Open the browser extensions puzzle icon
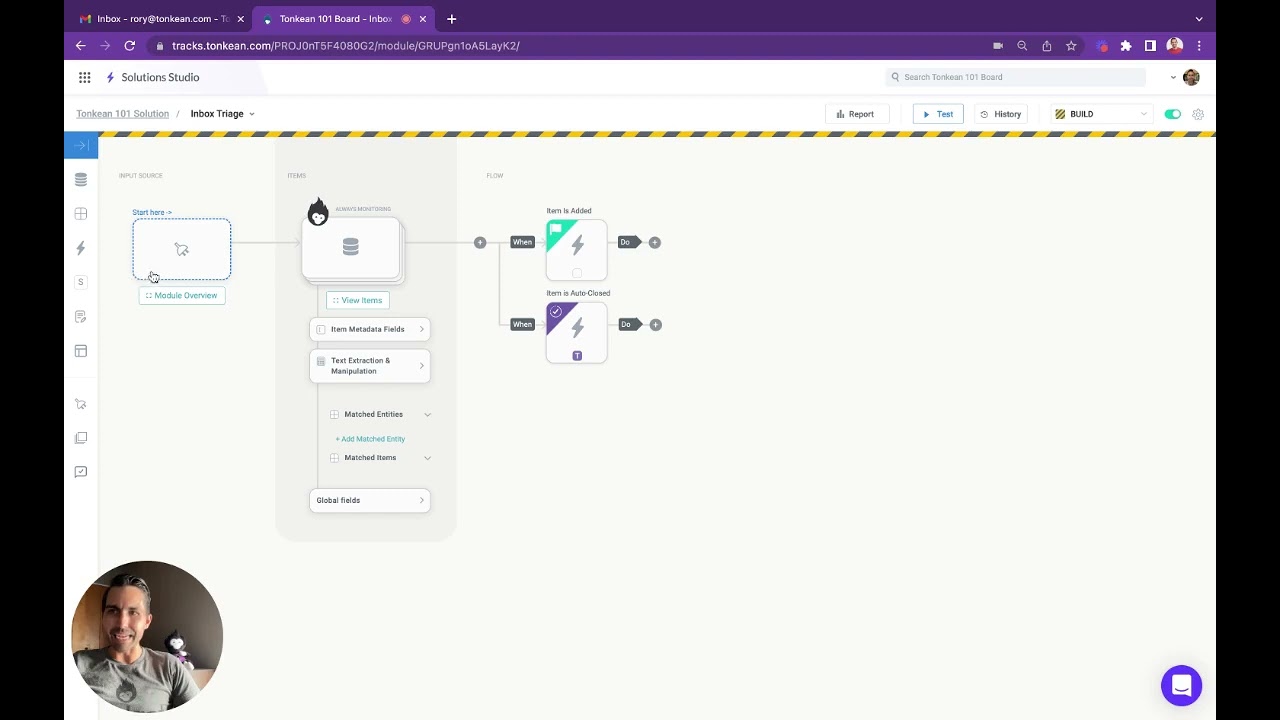This screenshot has height=720, width=1280. tap(1126, 45)
